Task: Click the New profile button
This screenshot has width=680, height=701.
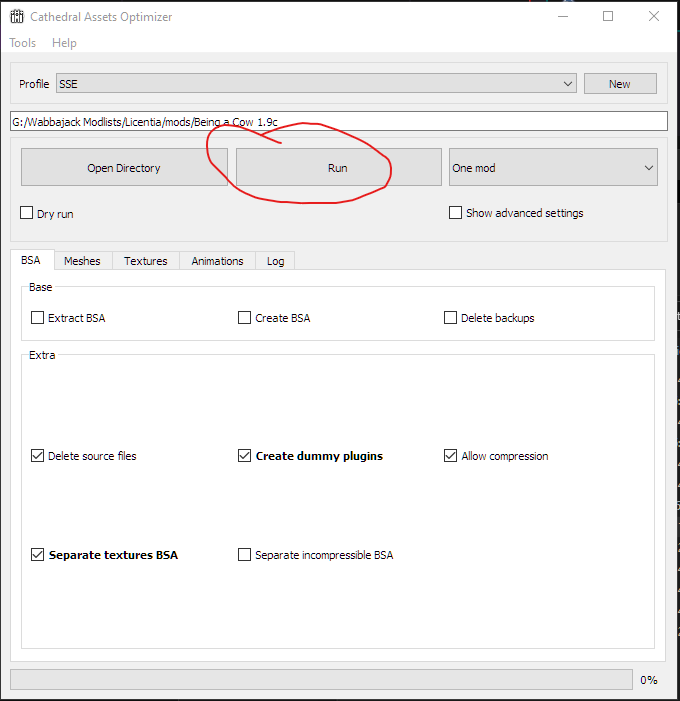Action: 620,84
